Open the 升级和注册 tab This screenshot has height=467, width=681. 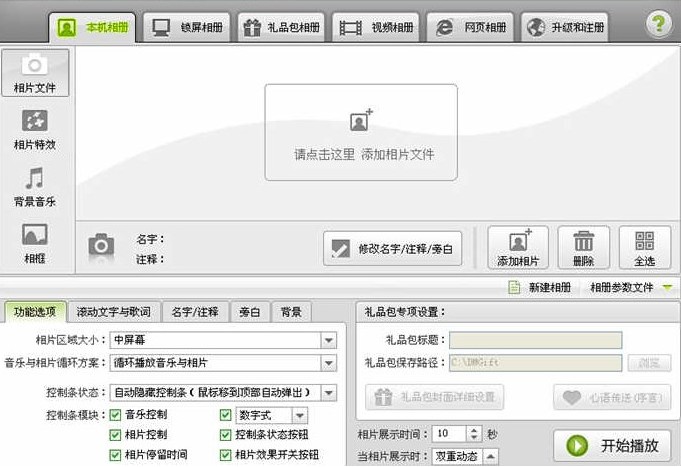coord(565,27)
